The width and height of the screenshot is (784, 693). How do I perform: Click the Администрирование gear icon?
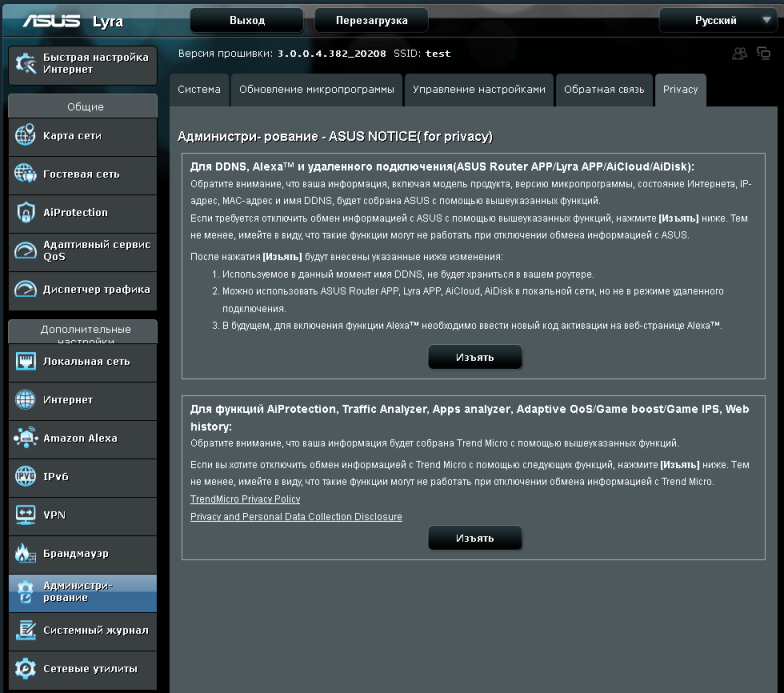coord(25,592)
